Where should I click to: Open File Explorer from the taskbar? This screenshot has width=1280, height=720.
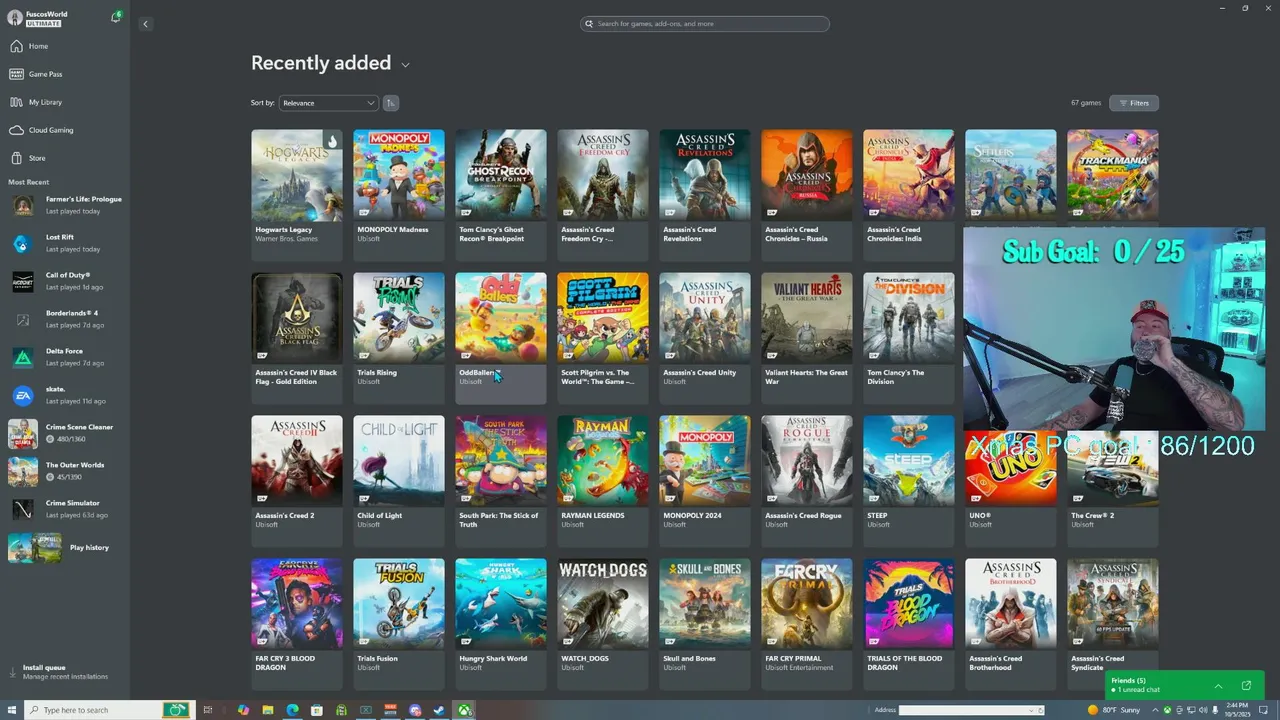coord(268,710)
